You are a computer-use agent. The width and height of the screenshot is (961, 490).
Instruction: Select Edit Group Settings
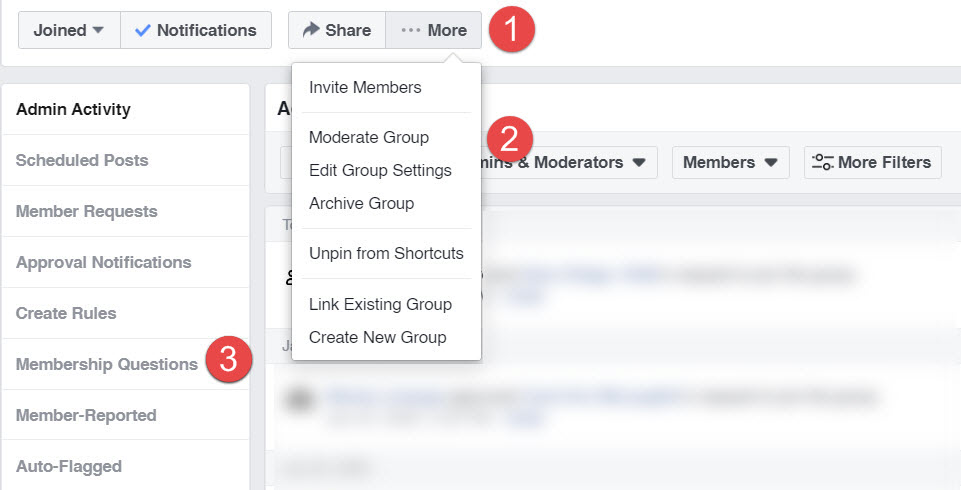point(381,170)
